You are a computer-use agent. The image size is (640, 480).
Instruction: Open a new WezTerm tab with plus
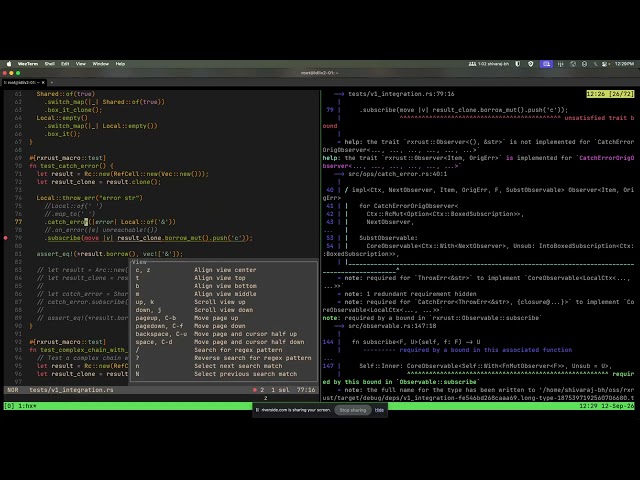pyautogui.click(x=51, y=82)
